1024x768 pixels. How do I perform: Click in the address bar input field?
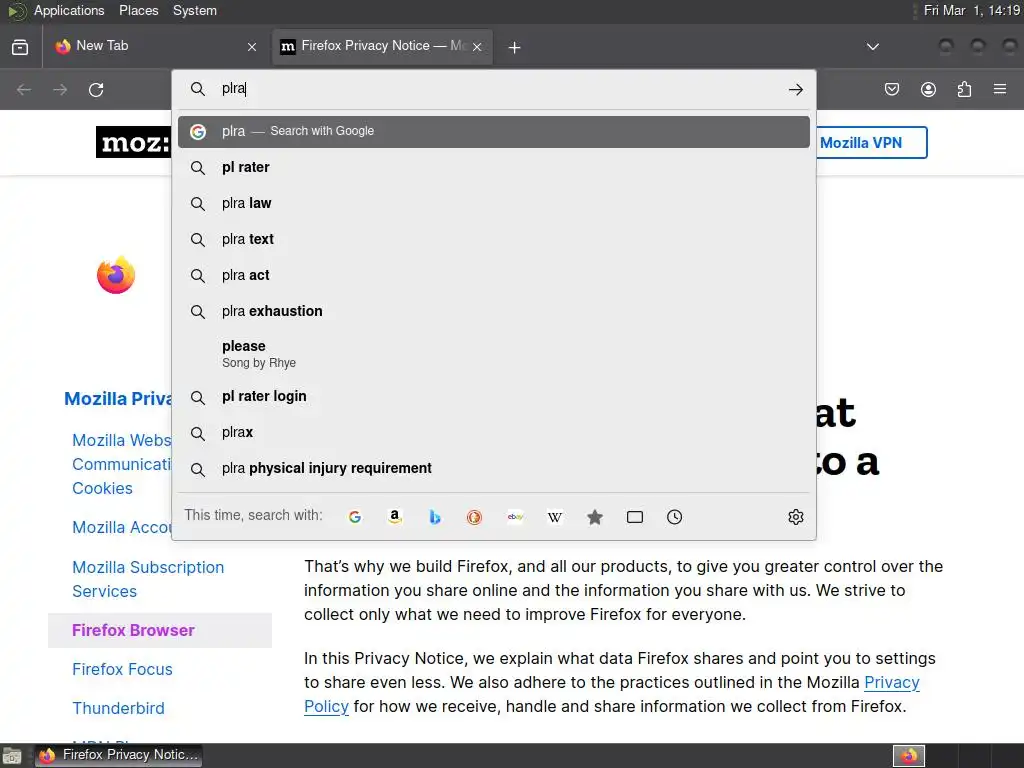[496, 89]
